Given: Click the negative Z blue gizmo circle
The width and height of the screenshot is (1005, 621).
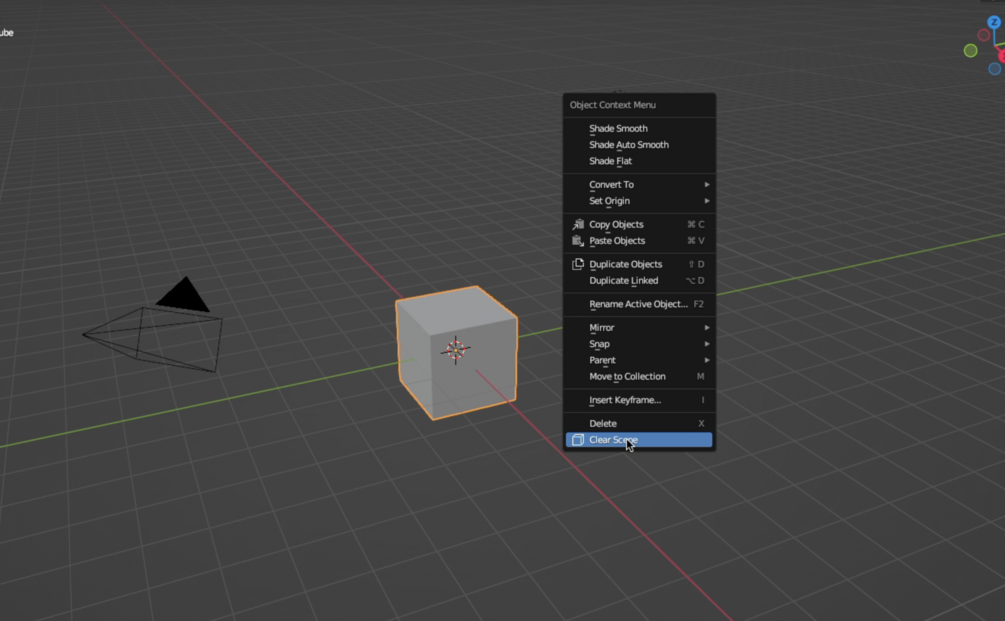Looking at the screenshot, I should tap(995, 69).
